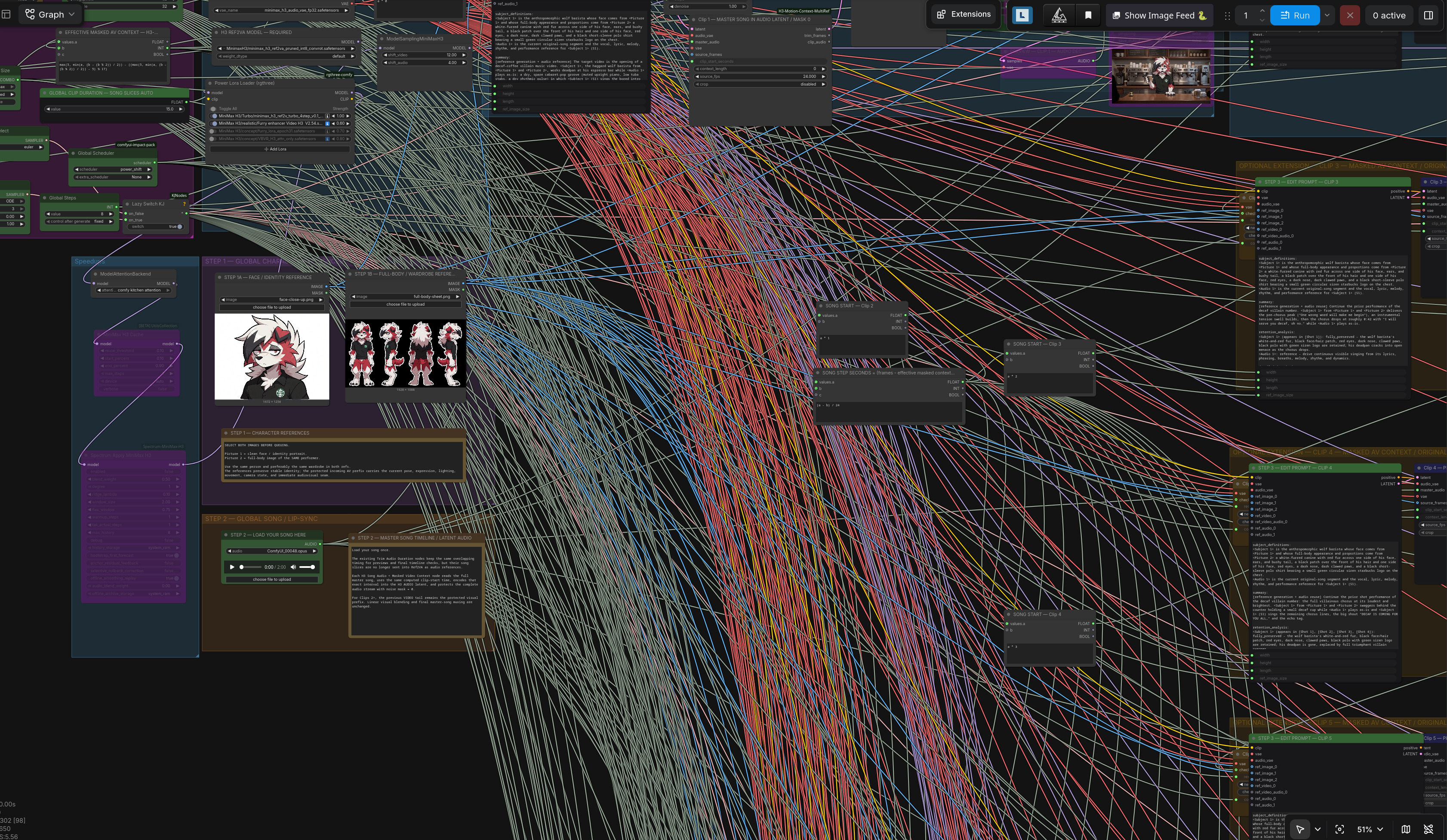Click the origami bird logo icon
1447x840 pixels.
pos(1059,15)
